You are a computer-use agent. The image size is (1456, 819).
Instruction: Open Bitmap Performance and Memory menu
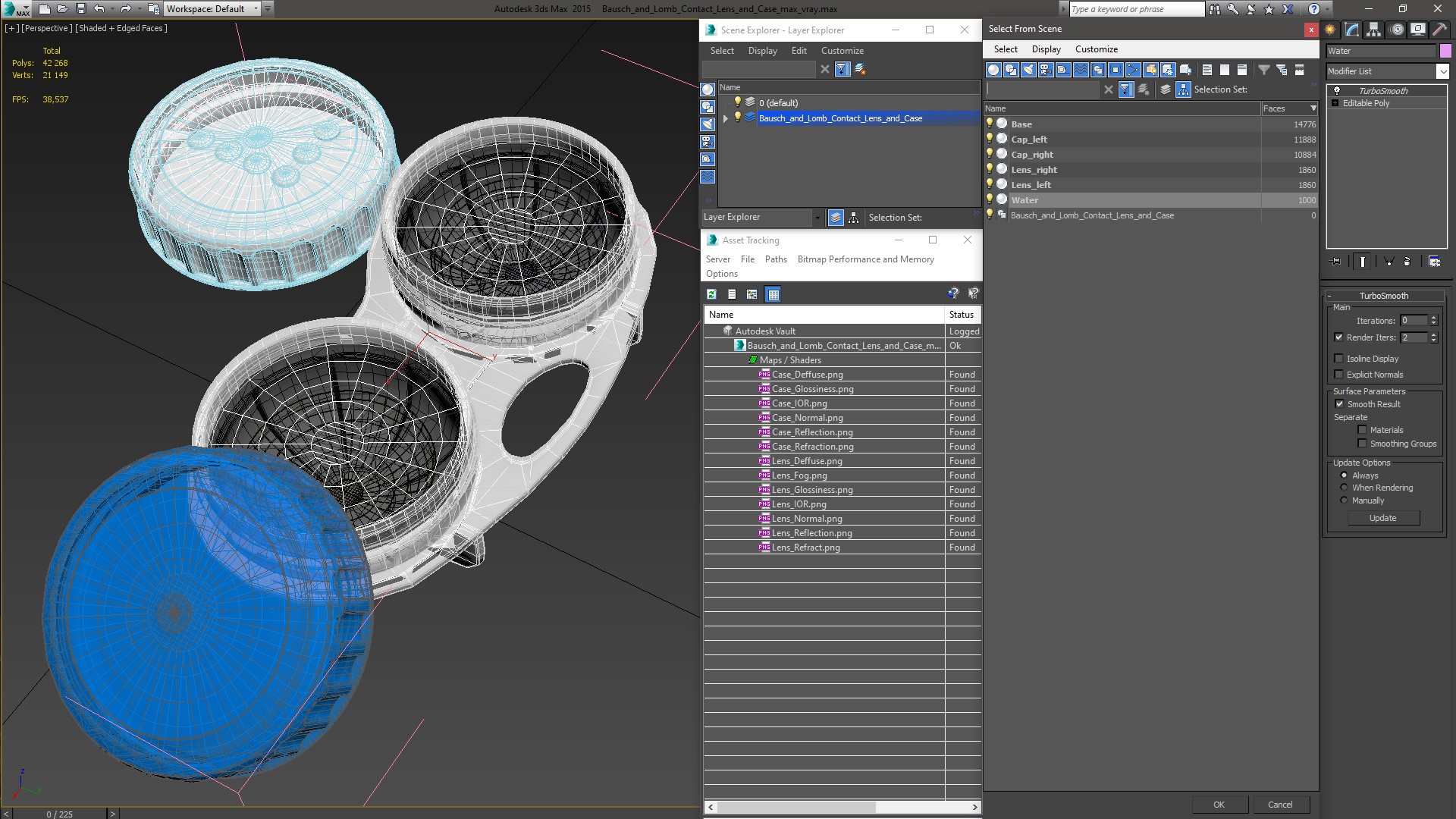(865, 259)
